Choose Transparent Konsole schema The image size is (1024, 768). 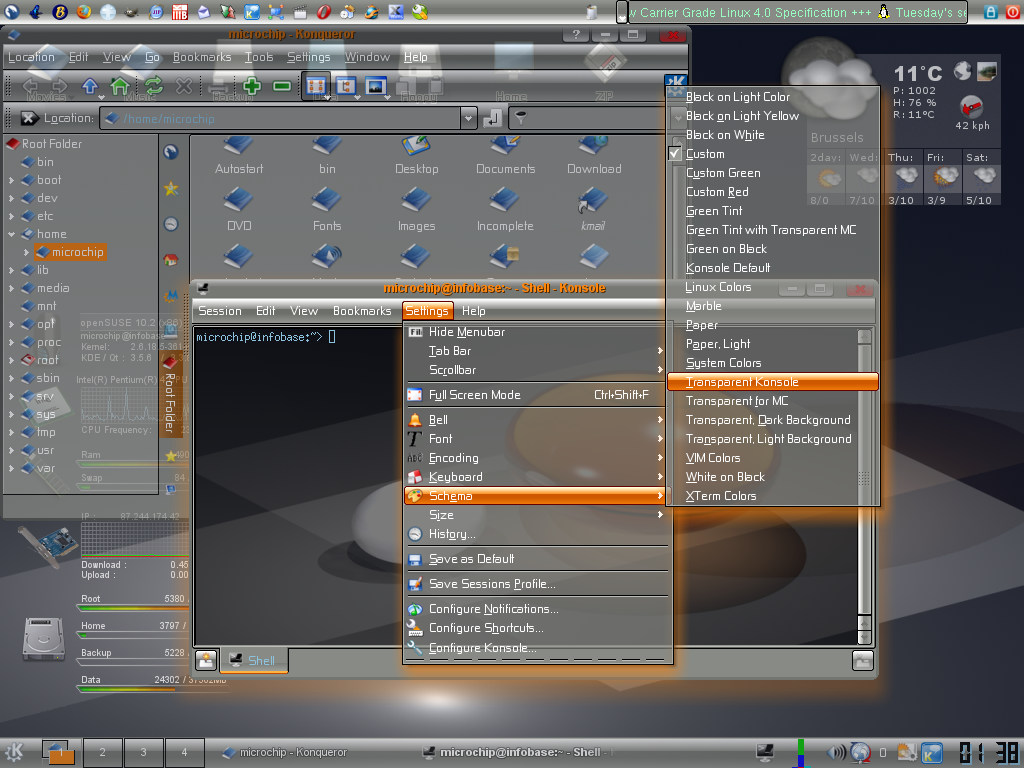[773, 382]
